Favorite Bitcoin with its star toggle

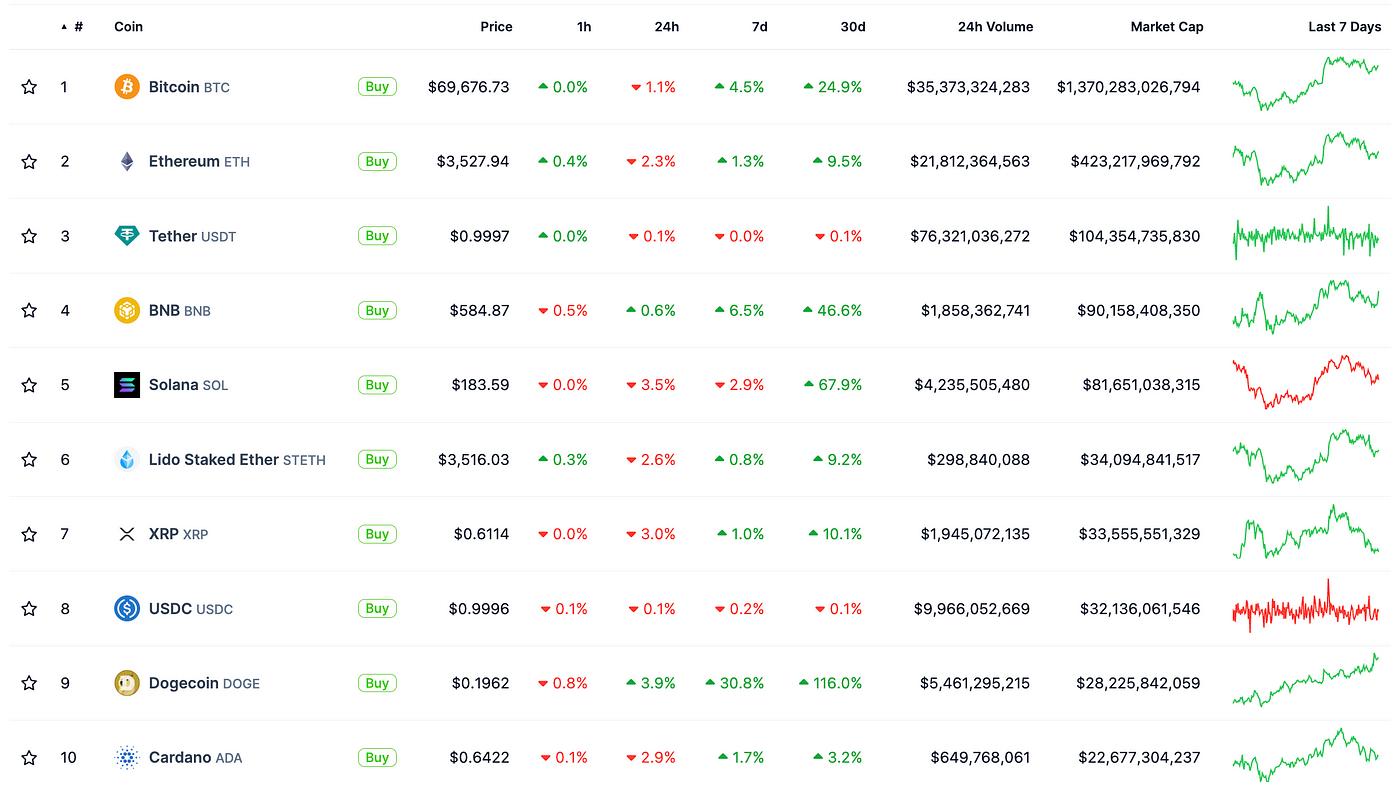29,87
